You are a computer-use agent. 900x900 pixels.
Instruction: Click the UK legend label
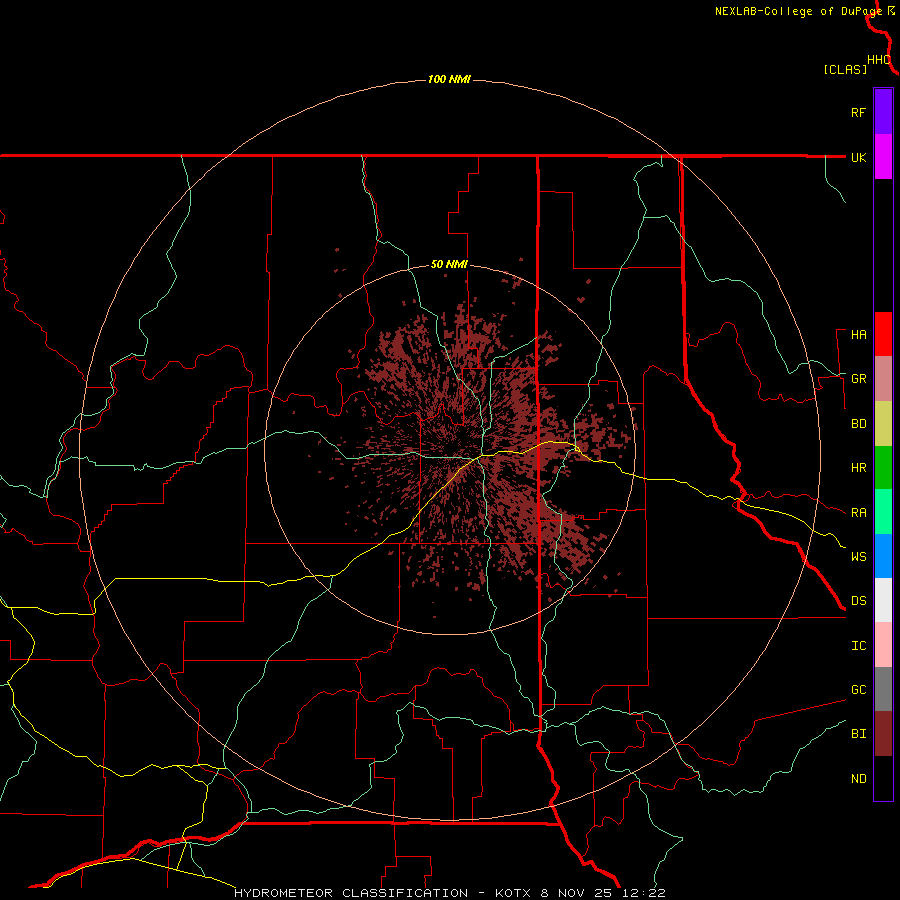858,157
